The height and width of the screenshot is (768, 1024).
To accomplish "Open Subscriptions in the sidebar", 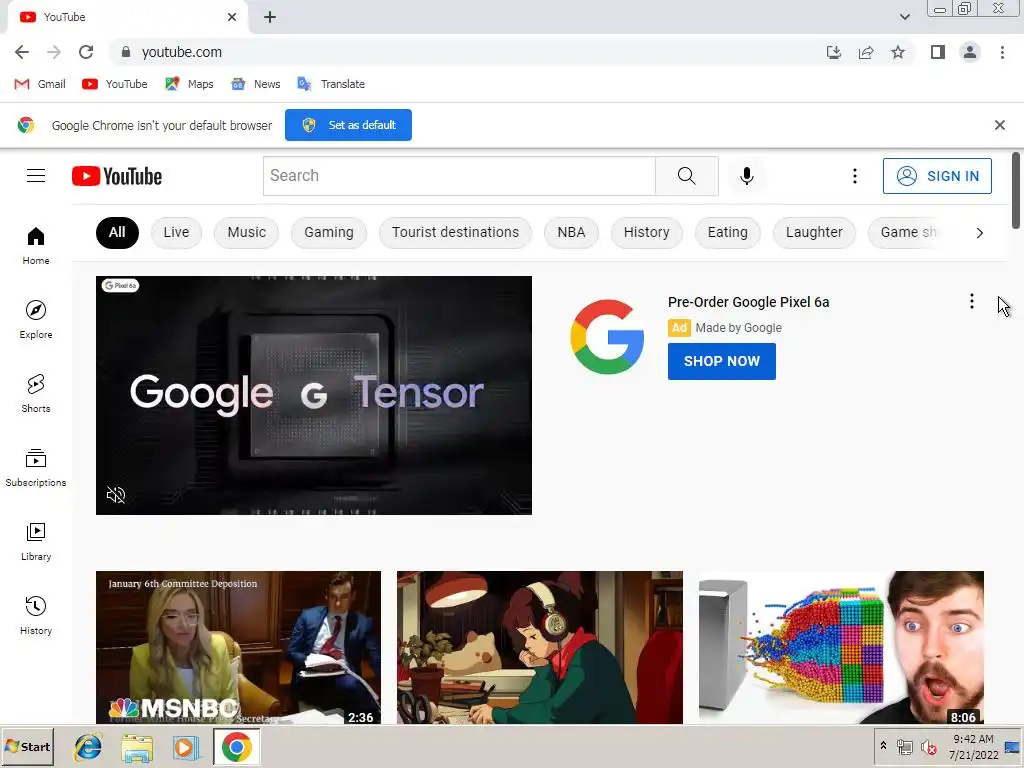I will point(36,468).
